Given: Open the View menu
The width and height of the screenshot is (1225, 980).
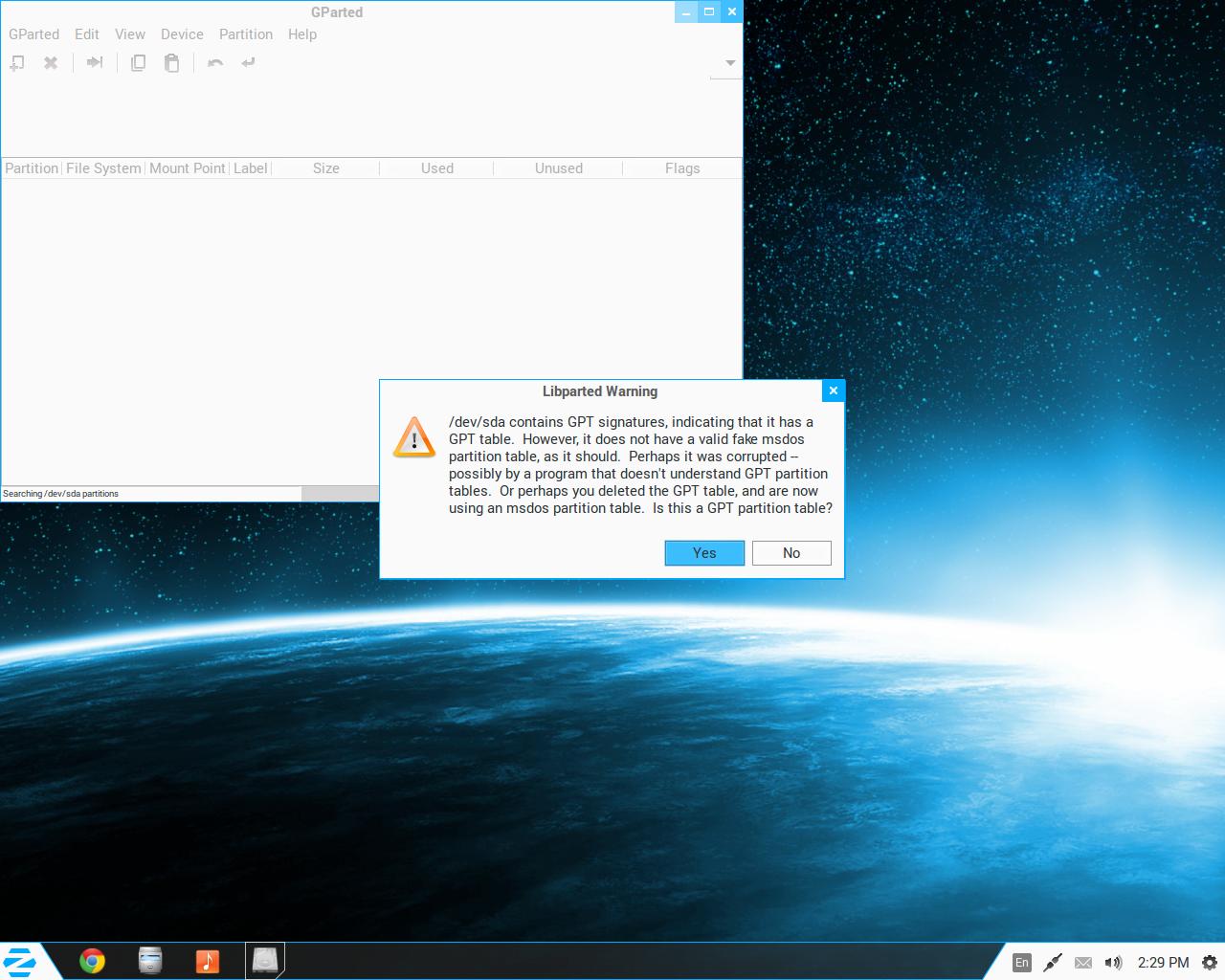Looking at the screenshot, I should point(130,34).
